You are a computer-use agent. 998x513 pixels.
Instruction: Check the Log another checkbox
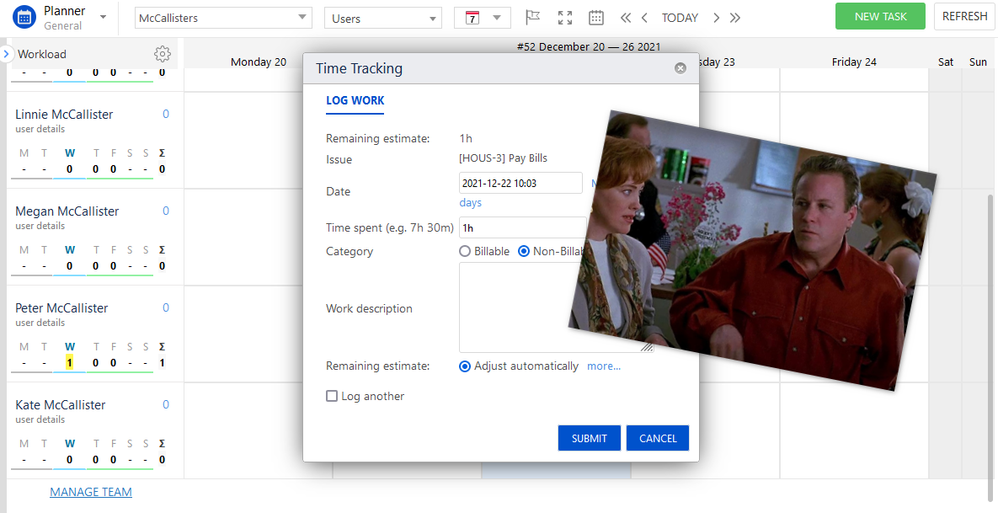(x=332, y=396)
